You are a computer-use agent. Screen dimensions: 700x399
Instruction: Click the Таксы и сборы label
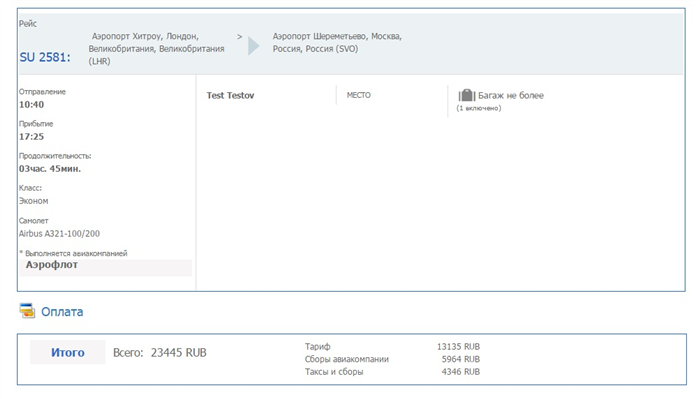coord(334,372)
